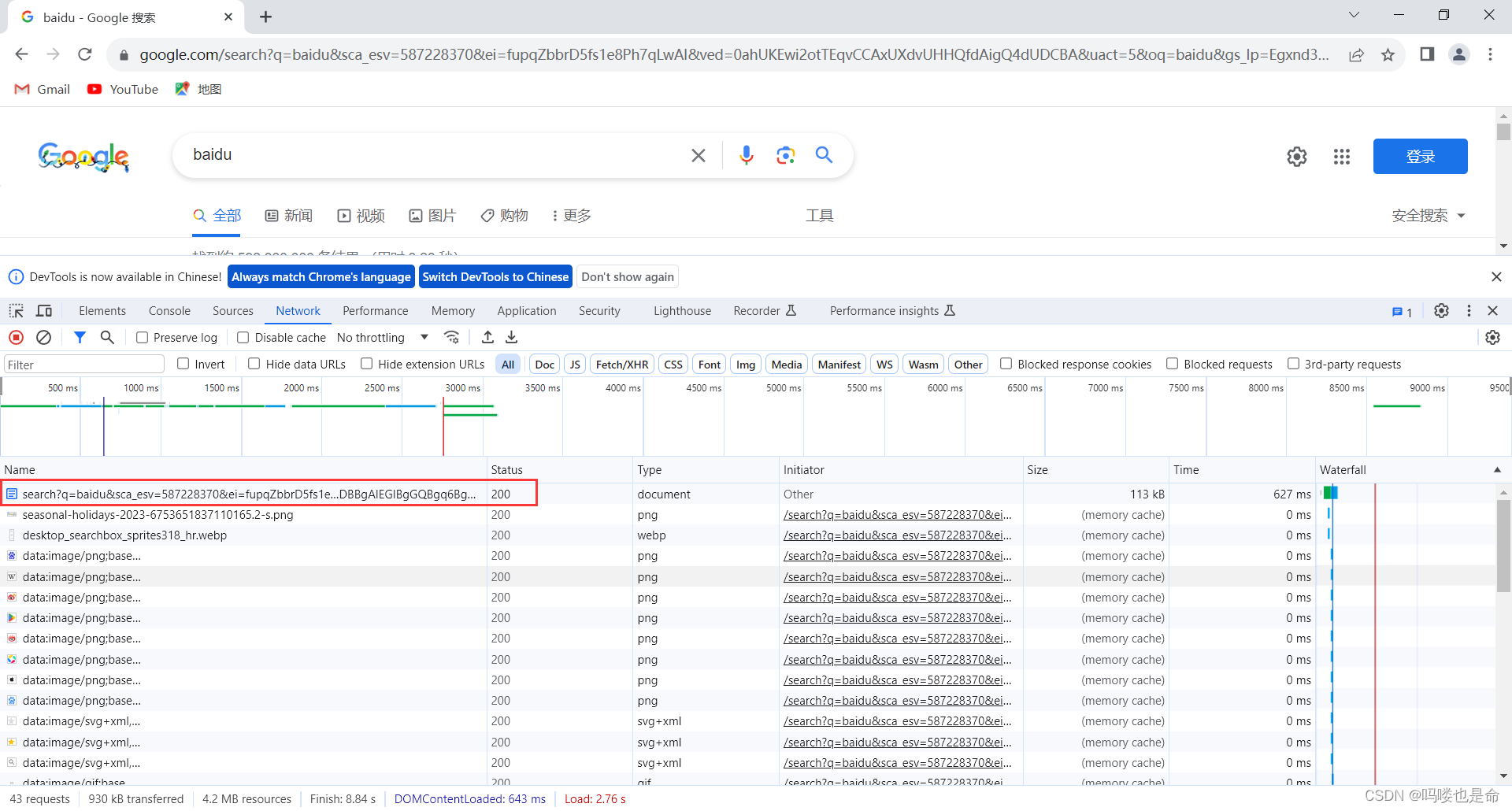Viewport: 1512px width, 811px height.
Task: Reload the page
Action: 85,54
